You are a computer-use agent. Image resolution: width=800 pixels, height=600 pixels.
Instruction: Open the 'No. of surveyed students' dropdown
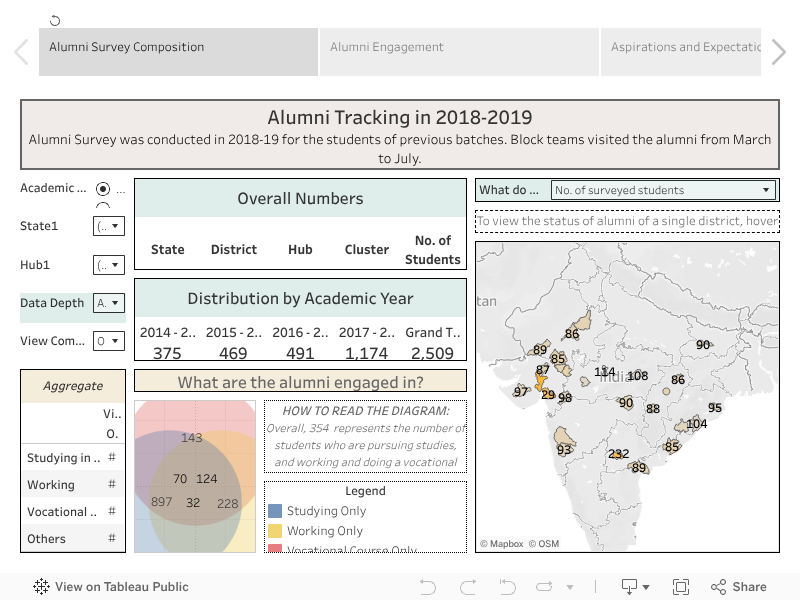coord(665,190)
